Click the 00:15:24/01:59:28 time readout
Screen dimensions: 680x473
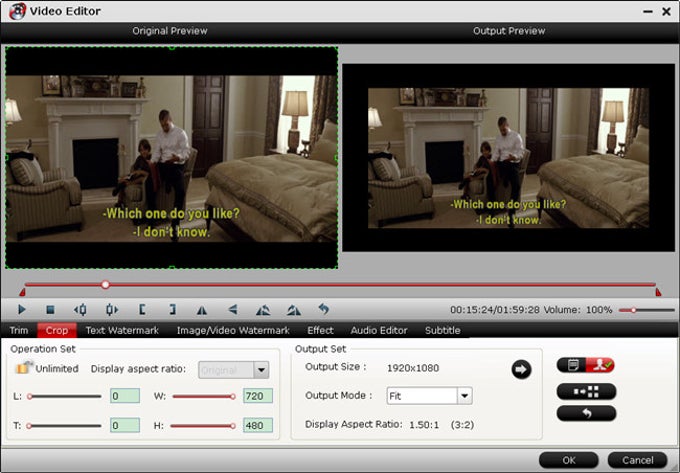coord(495,310)
